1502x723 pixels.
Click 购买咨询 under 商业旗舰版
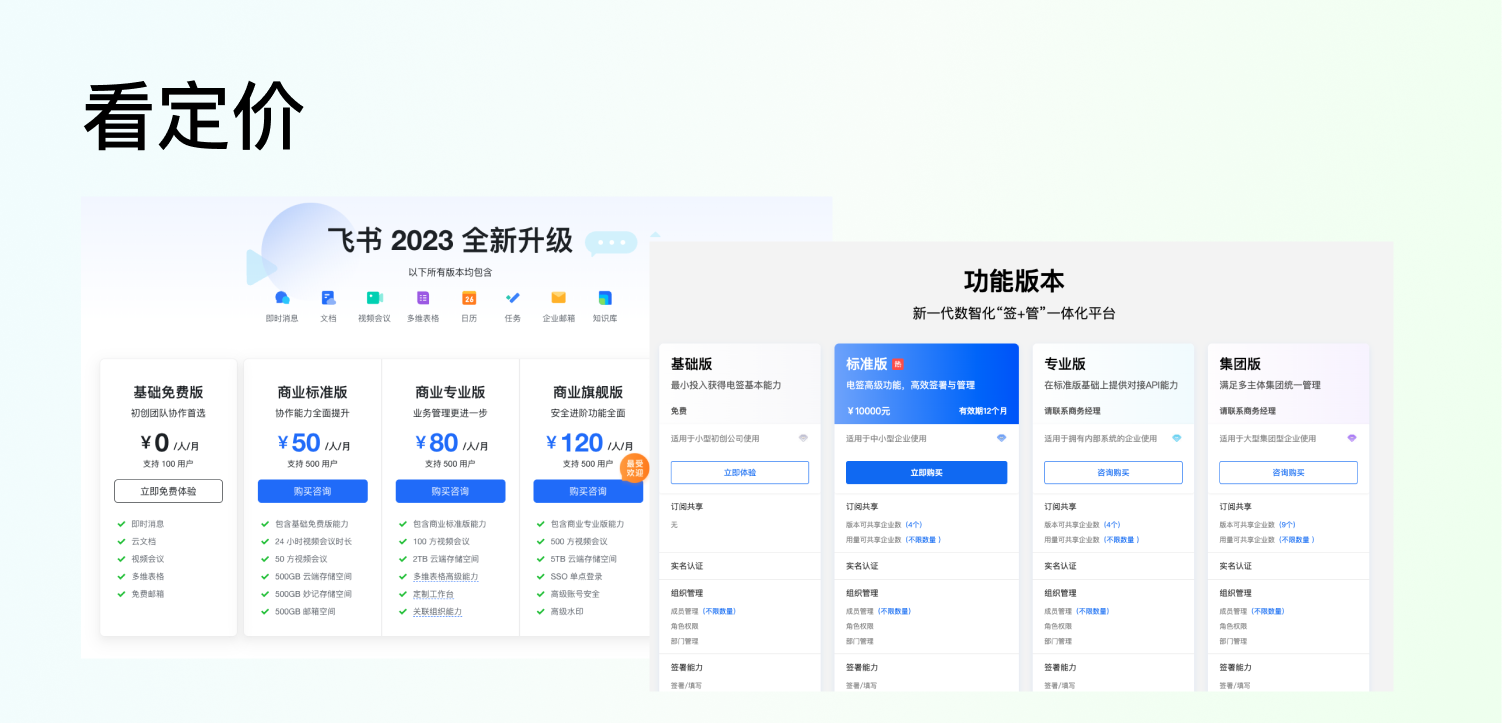[588, 491]
